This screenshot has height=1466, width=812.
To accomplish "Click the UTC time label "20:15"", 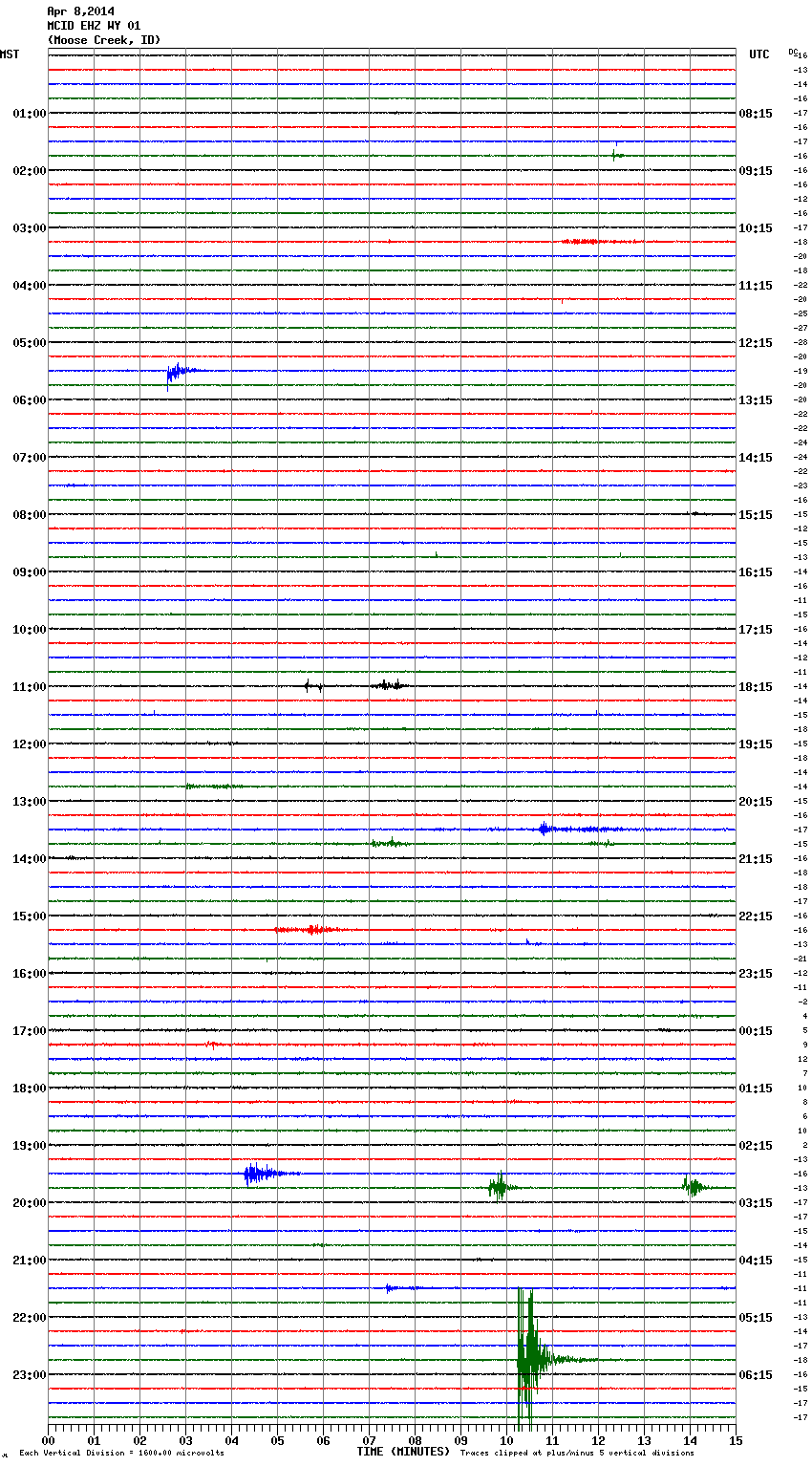I will pyautogui.click(x=756, y=802).
